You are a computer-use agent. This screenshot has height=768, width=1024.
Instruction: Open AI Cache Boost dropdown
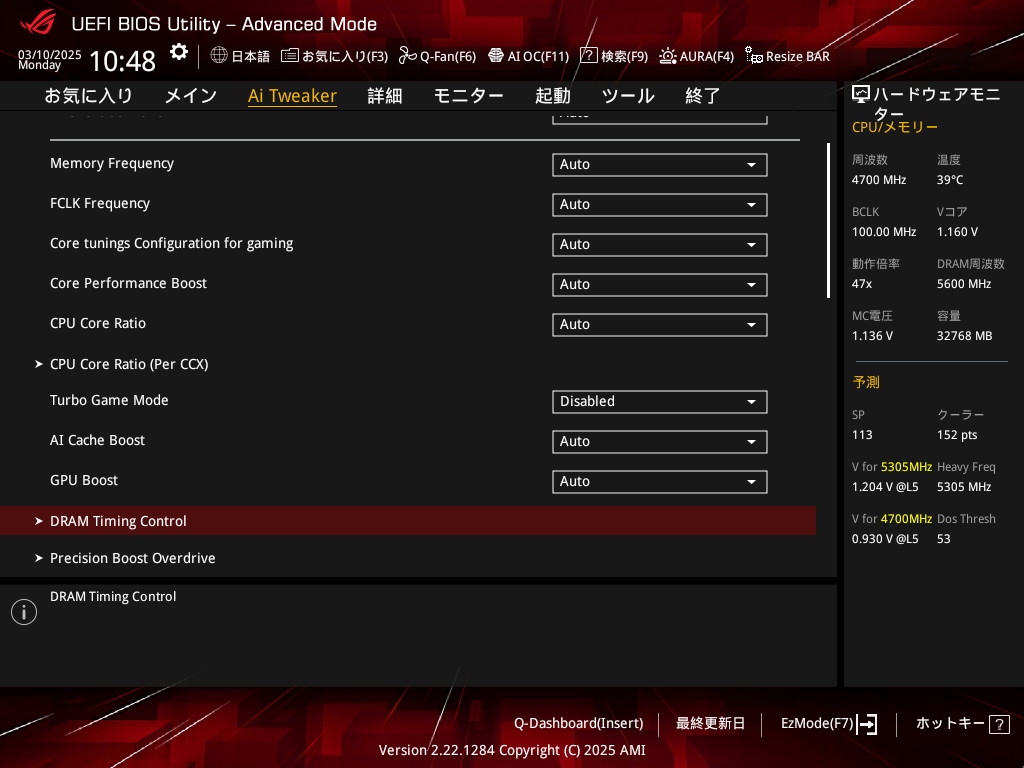[x=660, y=441]
